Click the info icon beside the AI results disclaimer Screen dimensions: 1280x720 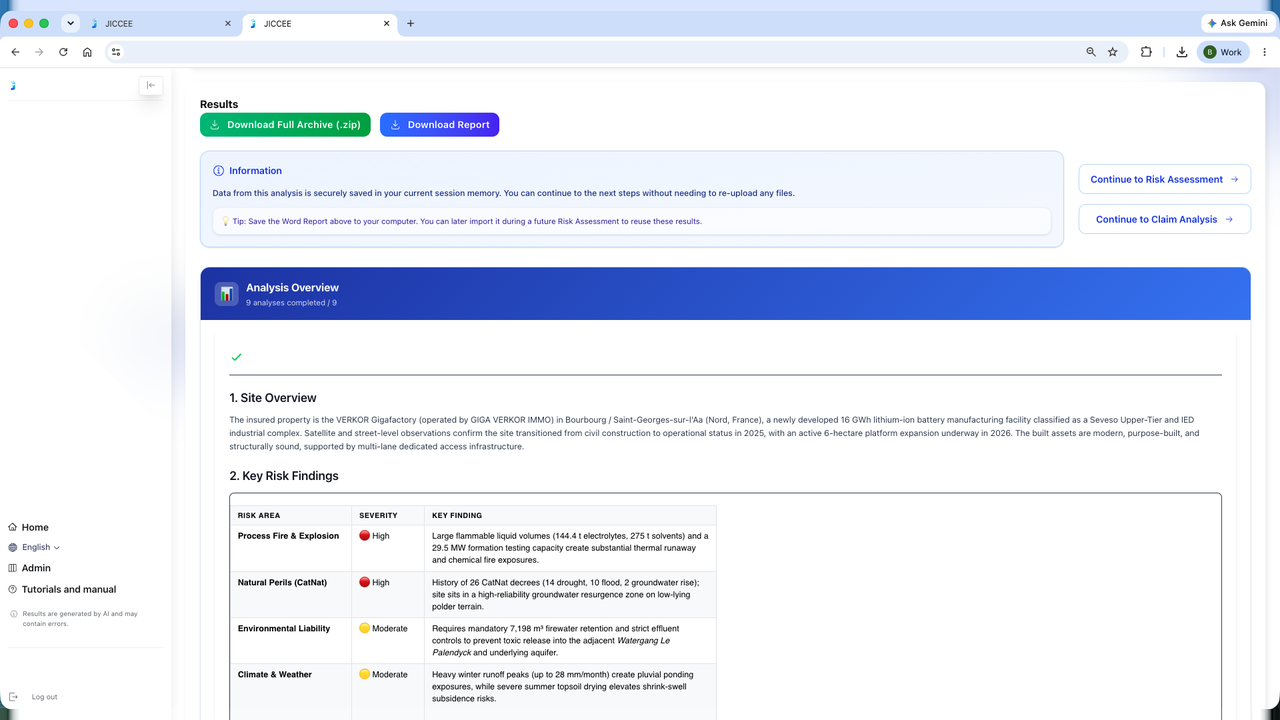point(14,614)
